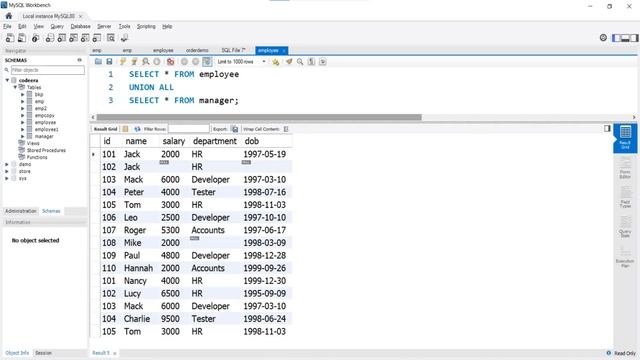The image size is (640, 360).
Task: Click the beautify query broom icon
Action: (x=289, y=62)
